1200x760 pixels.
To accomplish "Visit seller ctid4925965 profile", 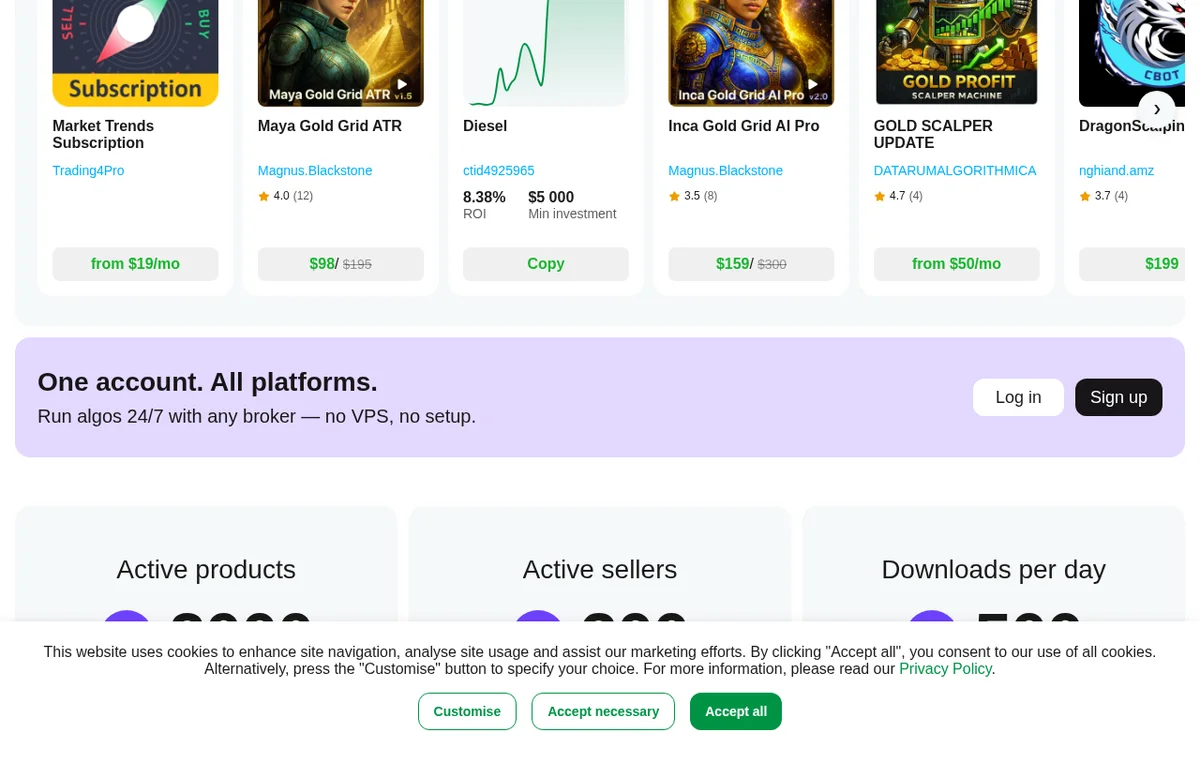I will 498,171.
